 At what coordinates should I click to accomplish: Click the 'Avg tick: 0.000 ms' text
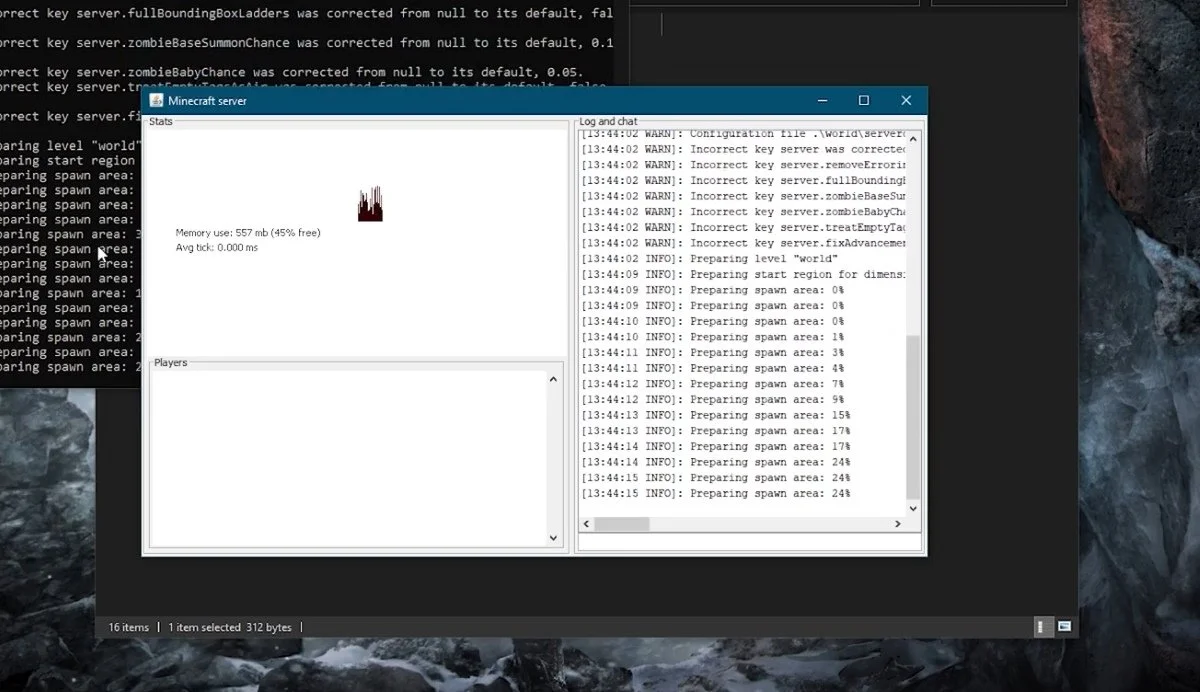tap(217, 247)
